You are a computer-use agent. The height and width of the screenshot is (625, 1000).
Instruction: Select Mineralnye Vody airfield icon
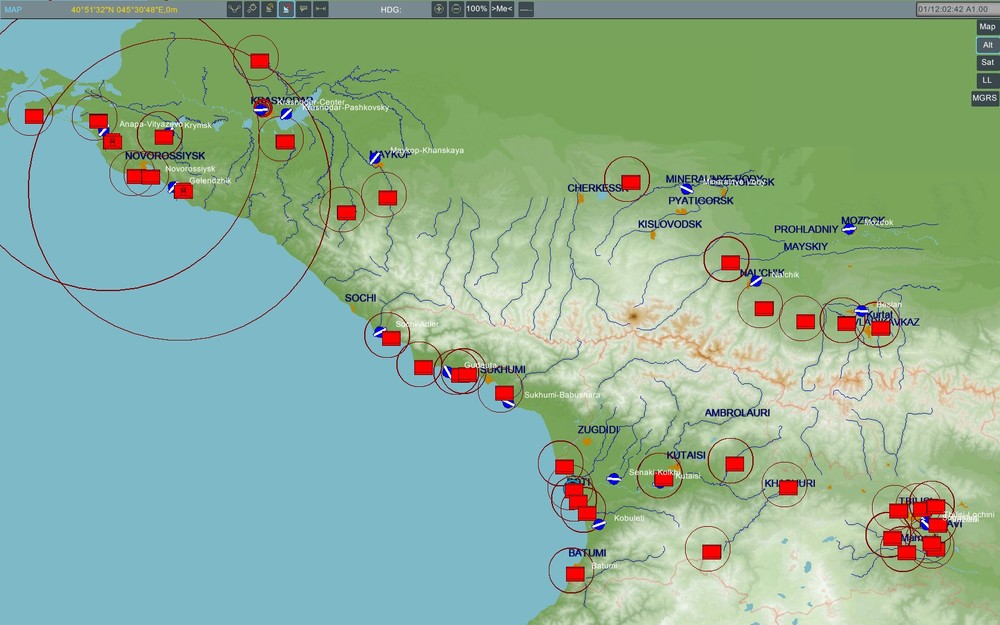(686, 189)
